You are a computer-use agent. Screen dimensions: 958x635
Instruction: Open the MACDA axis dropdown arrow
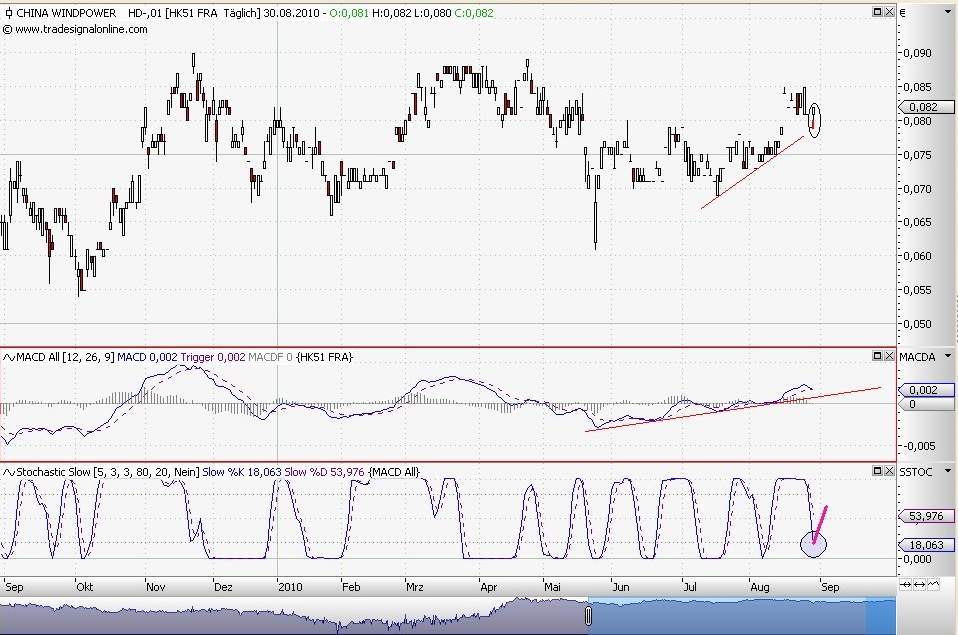coord(948,356)
